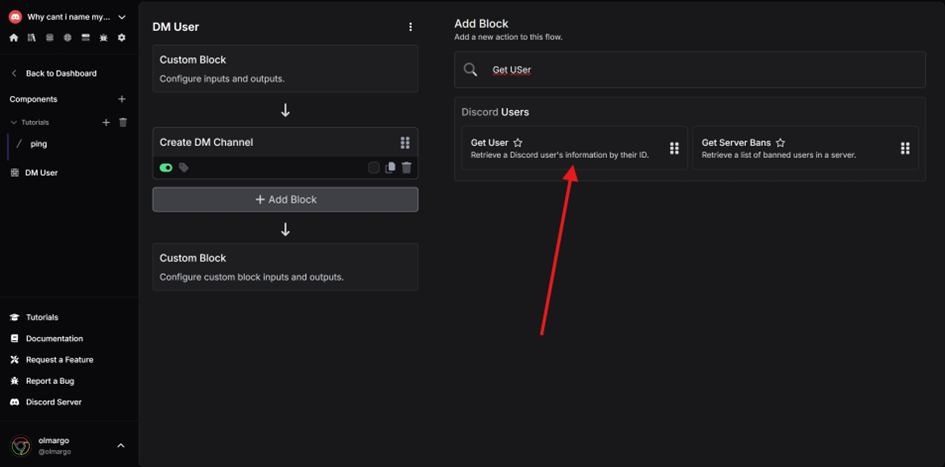Screen dimensions: 945x467
Task: Open settings gear in sidebar toolbar
Action: (122, 37)
